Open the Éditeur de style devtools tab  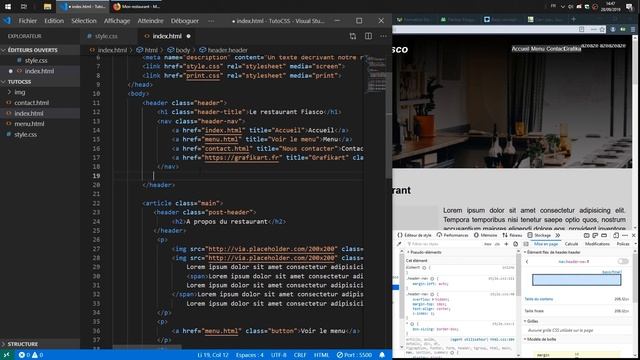(x=414, y=236)
